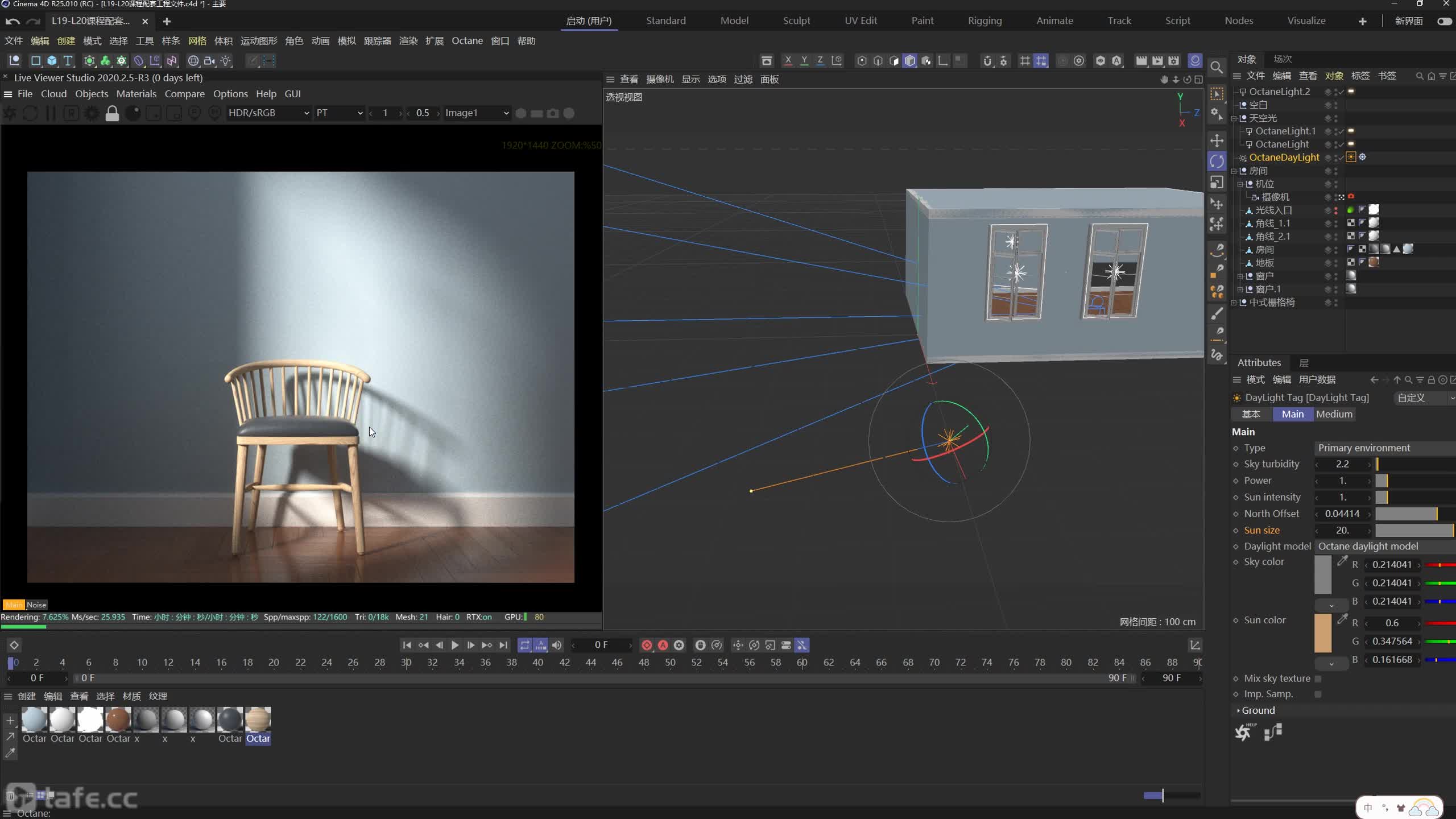1456x819 pixels.
Task: Open the PT kernel dropdown
Action: tap(339, 113)
